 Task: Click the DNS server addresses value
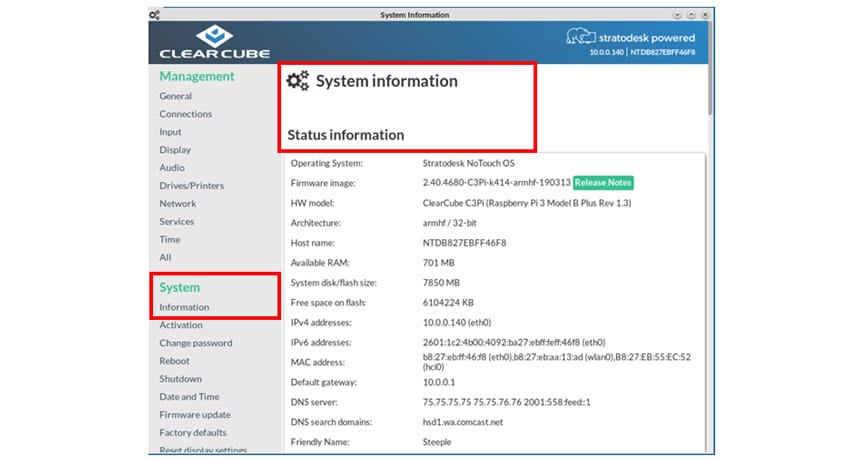tap(506, 402)
